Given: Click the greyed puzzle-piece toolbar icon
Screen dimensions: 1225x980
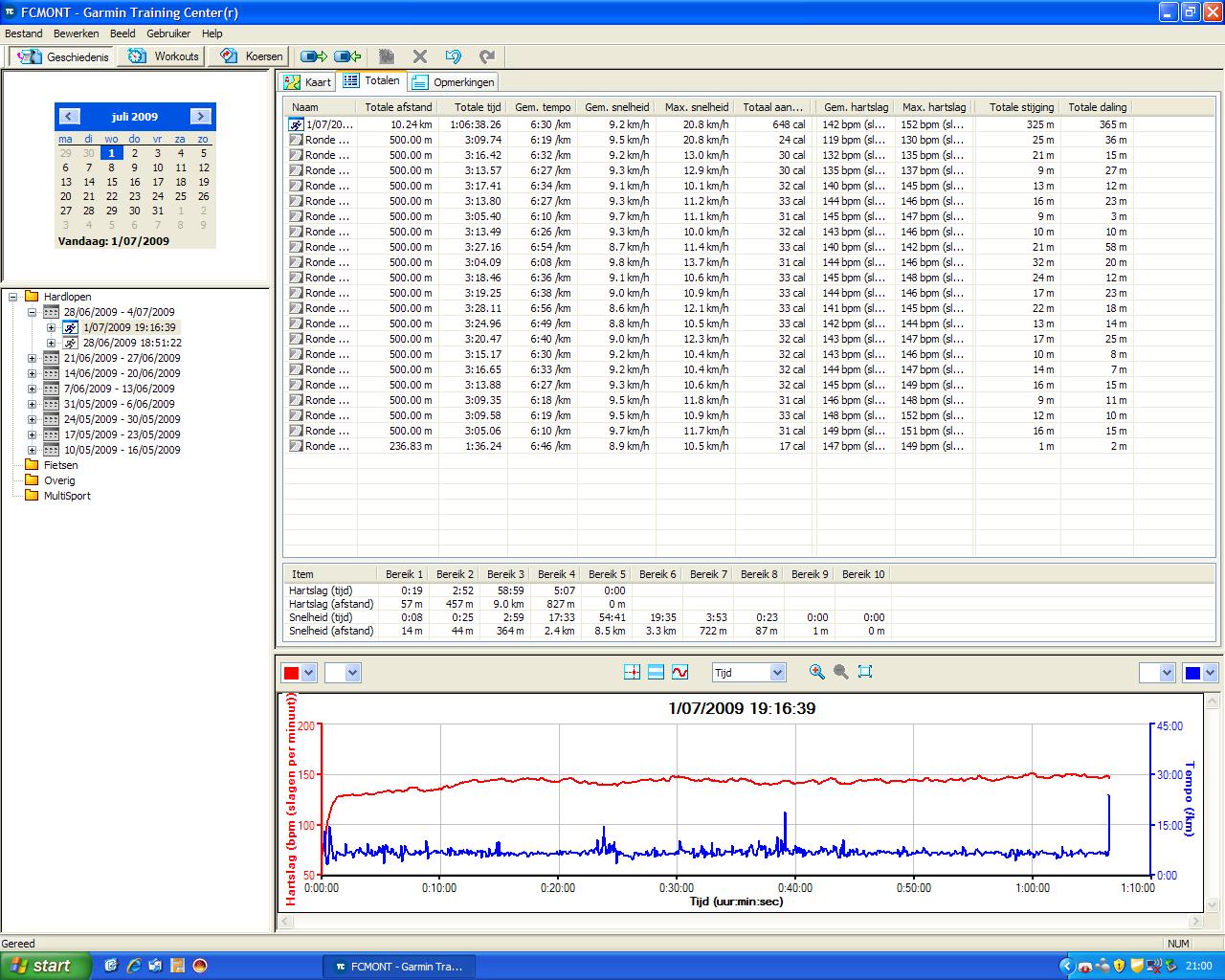Looking at the screenshot, I should (x=387, y=56).
